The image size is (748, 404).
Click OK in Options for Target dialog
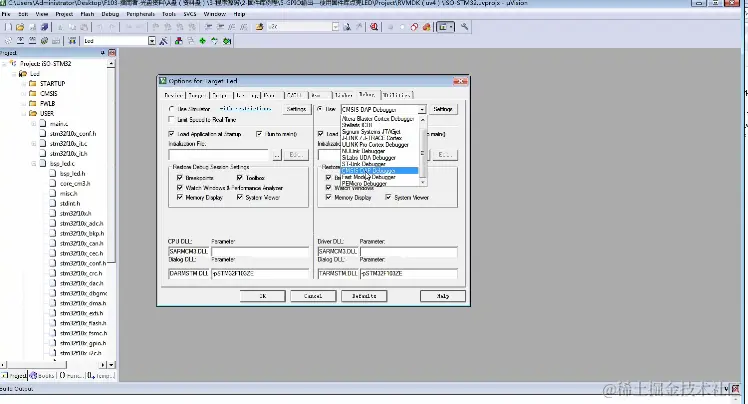click(x=262, y=296)
